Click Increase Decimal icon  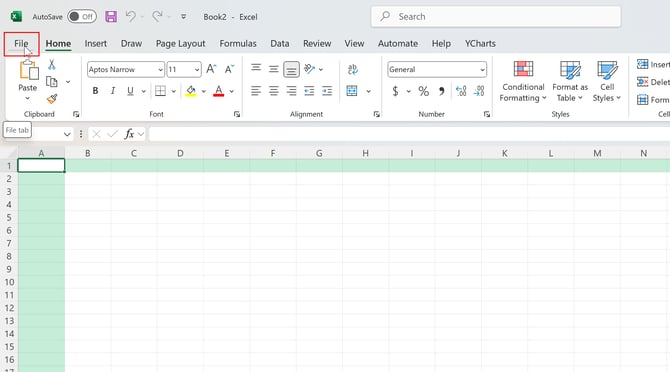(461, 91)
